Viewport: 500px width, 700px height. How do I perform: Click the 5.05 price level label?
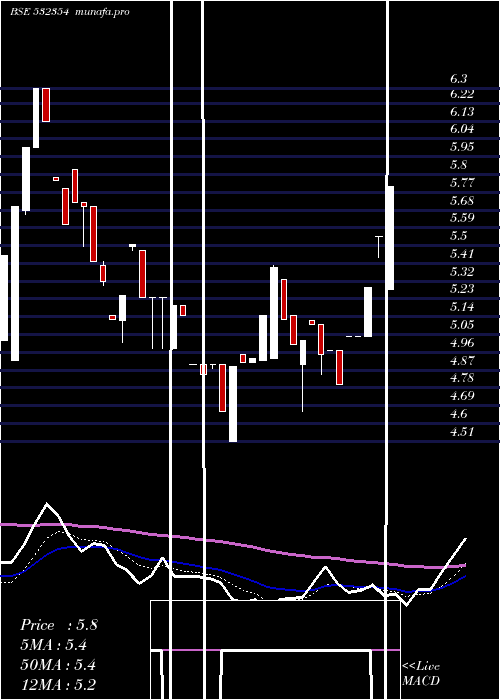click(x=462, y=325)
